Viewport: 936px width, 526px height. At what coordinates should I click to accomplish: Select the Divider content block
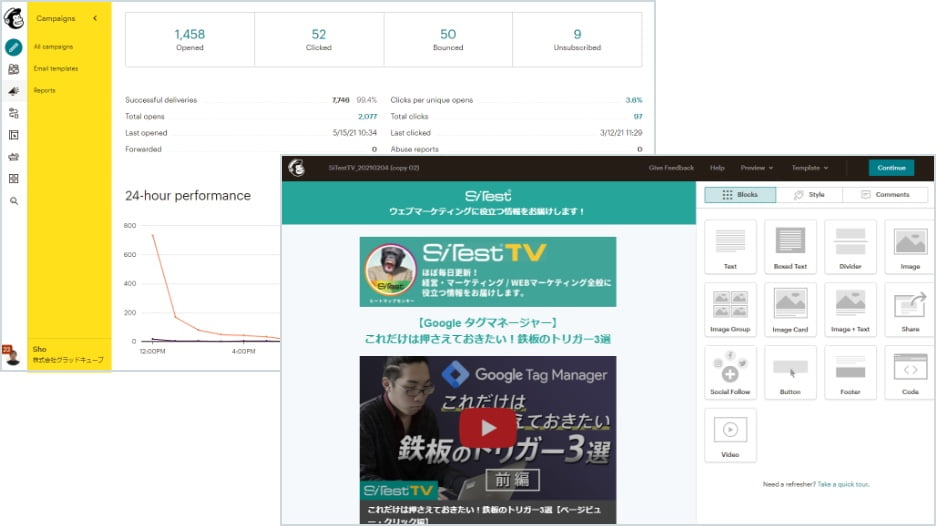850,247
